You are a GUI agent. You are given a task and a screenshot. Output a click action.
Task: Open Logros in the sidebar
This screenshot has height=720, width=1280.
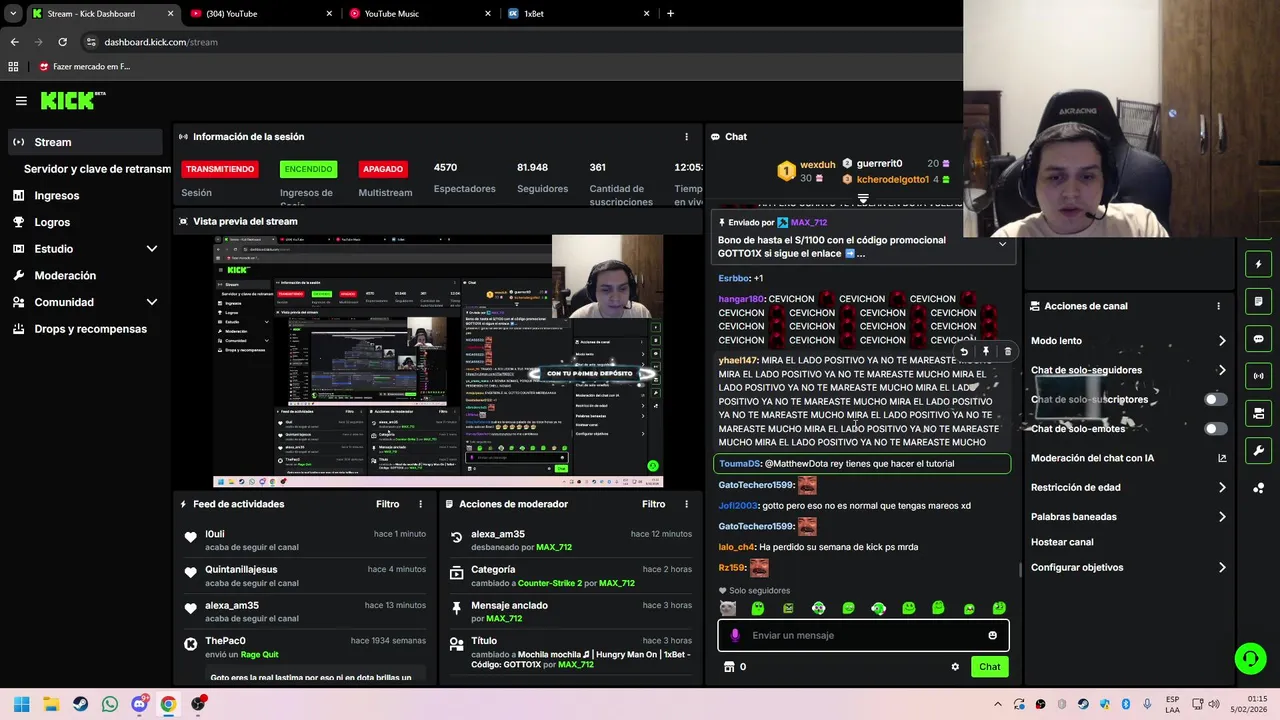pyautogui.click(x=52, y=222)
